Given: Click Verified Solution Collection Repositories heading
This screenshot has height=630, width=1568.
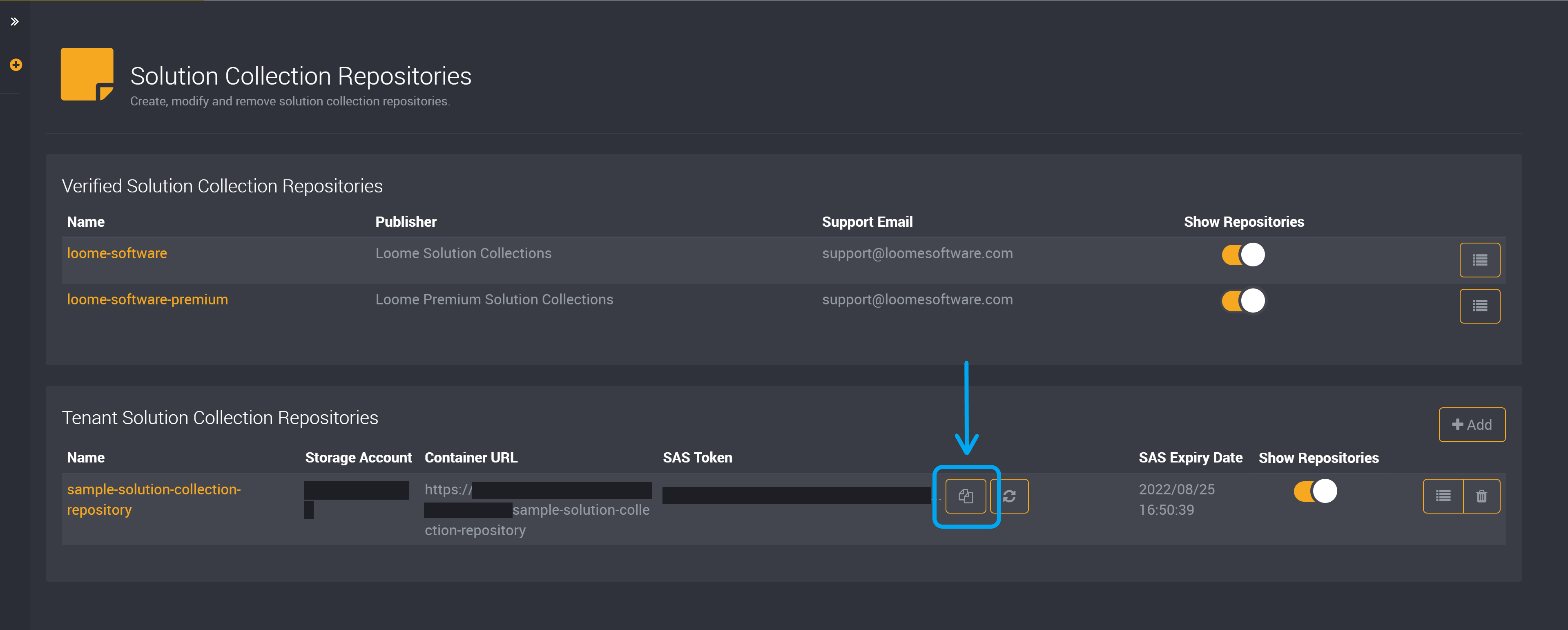Looking at the screenshot, I should (x=222, y=185).
